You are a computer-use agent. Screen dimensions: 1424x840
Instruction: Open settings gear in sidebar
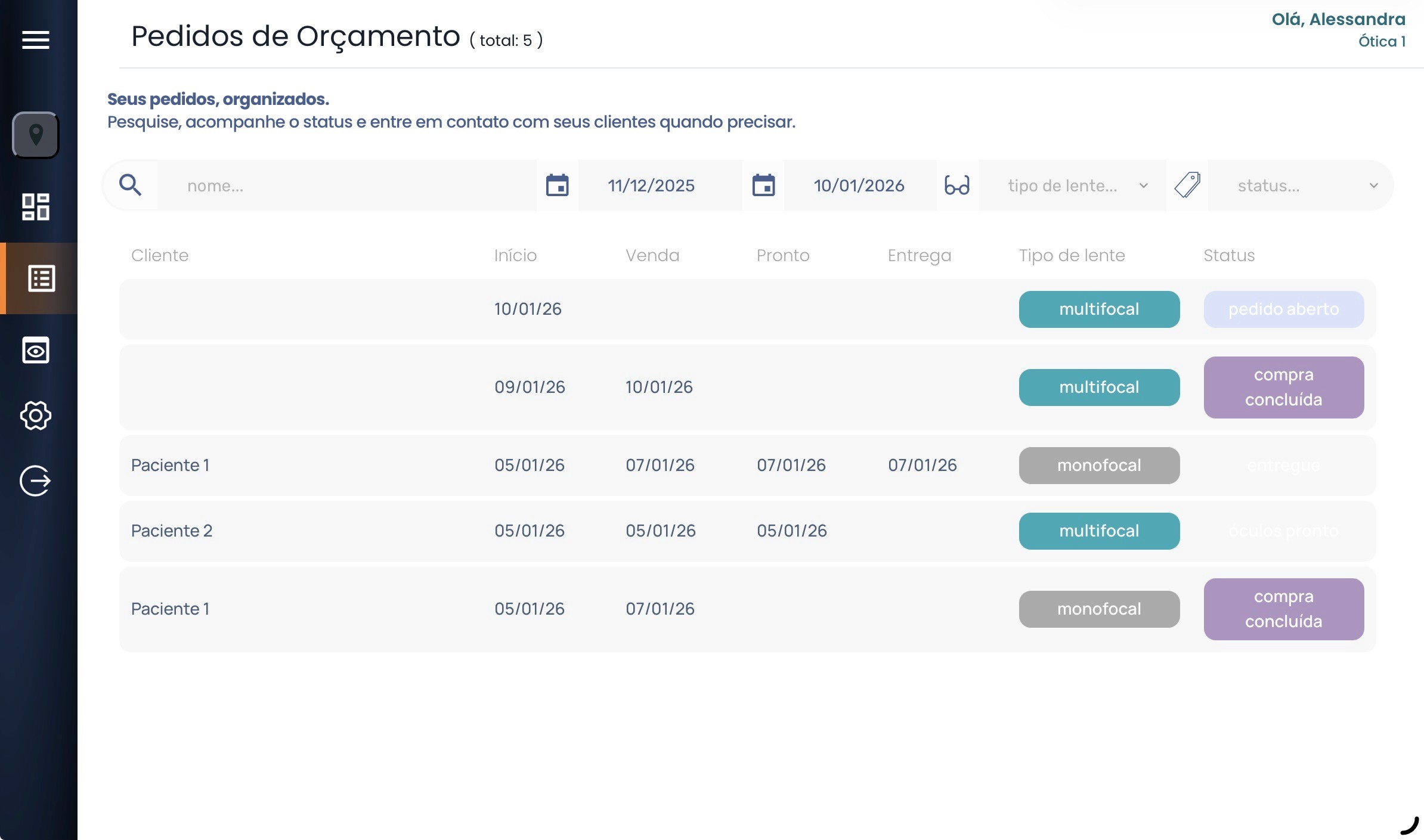[36, 416]
